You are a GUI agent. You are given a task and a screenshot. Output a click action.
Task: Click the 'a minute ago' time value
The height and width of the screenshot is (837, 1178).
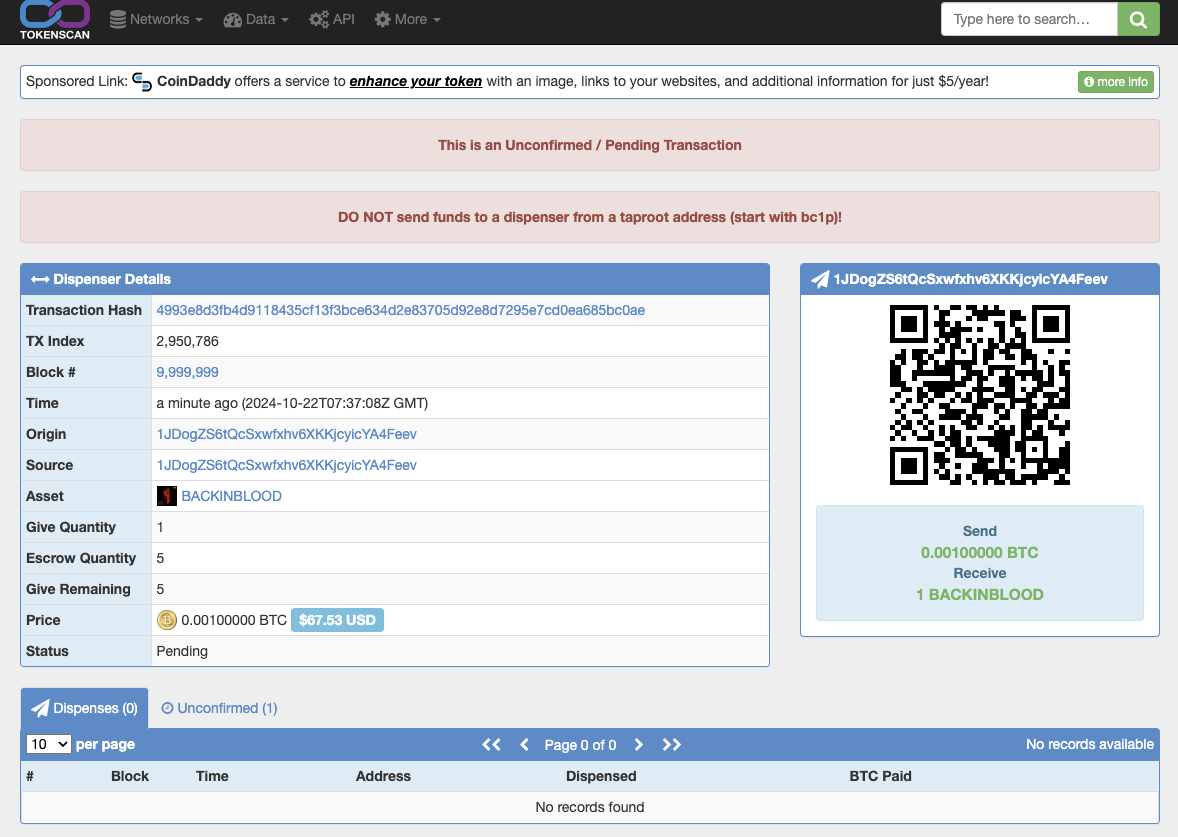point(292,403)
